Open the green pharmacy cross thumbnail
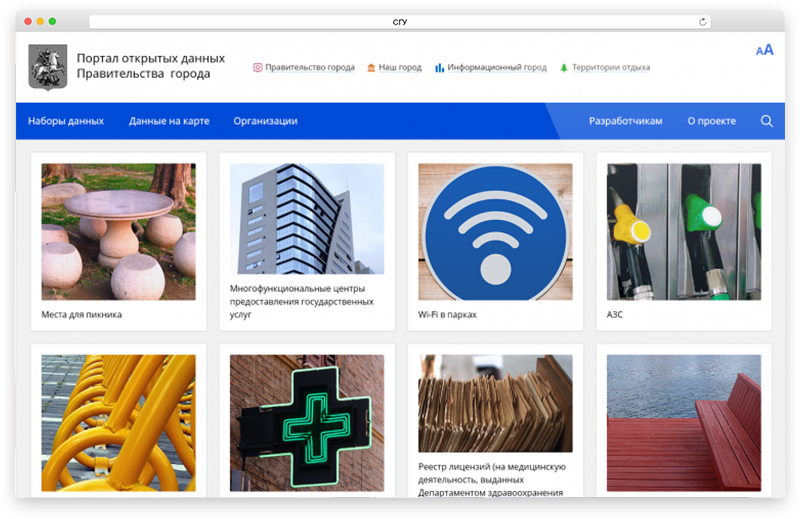 point(307,423)
